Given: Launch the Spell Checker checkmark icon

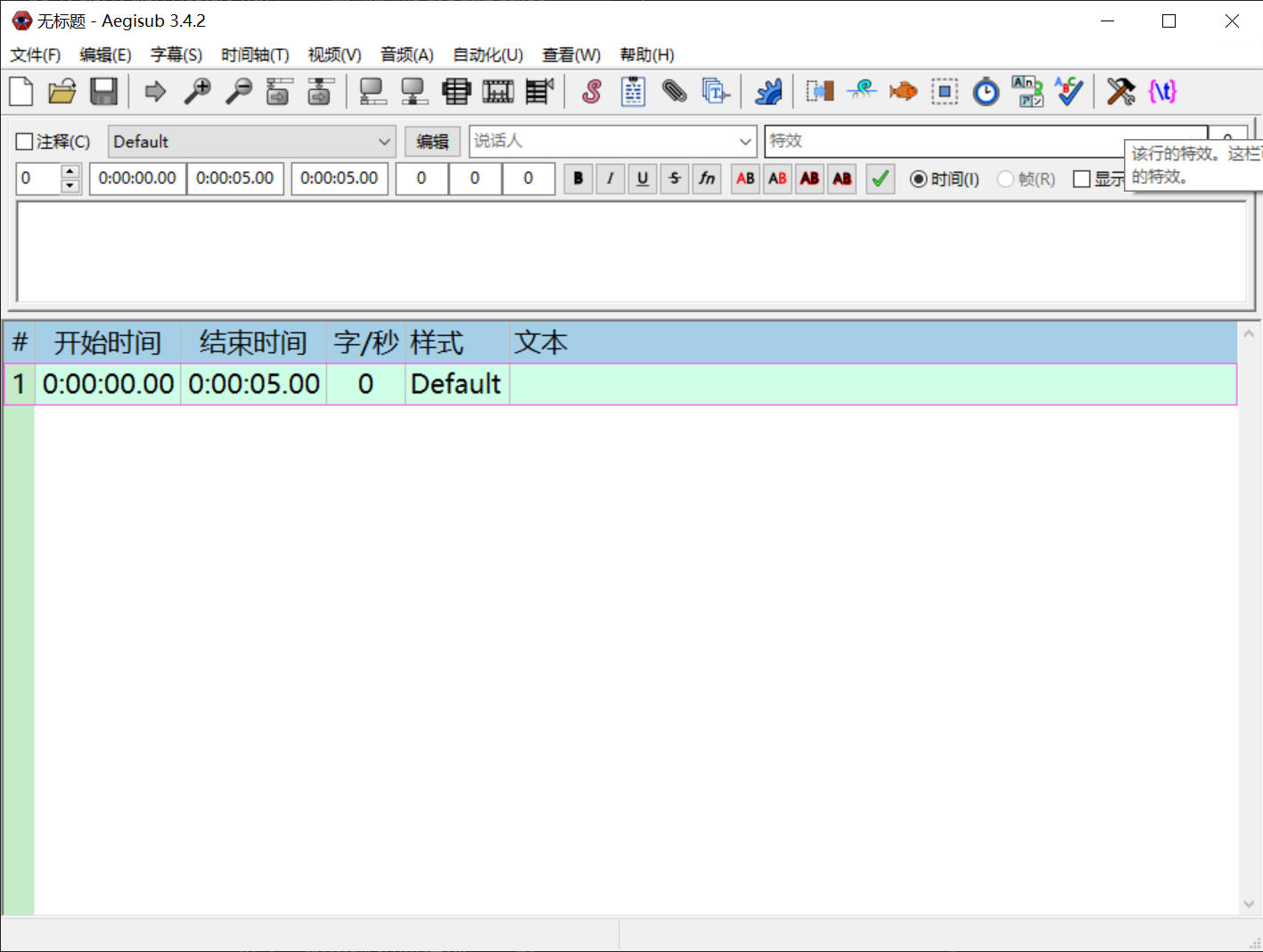Looking at the screenshot, I should click(x=1069, y=91).
